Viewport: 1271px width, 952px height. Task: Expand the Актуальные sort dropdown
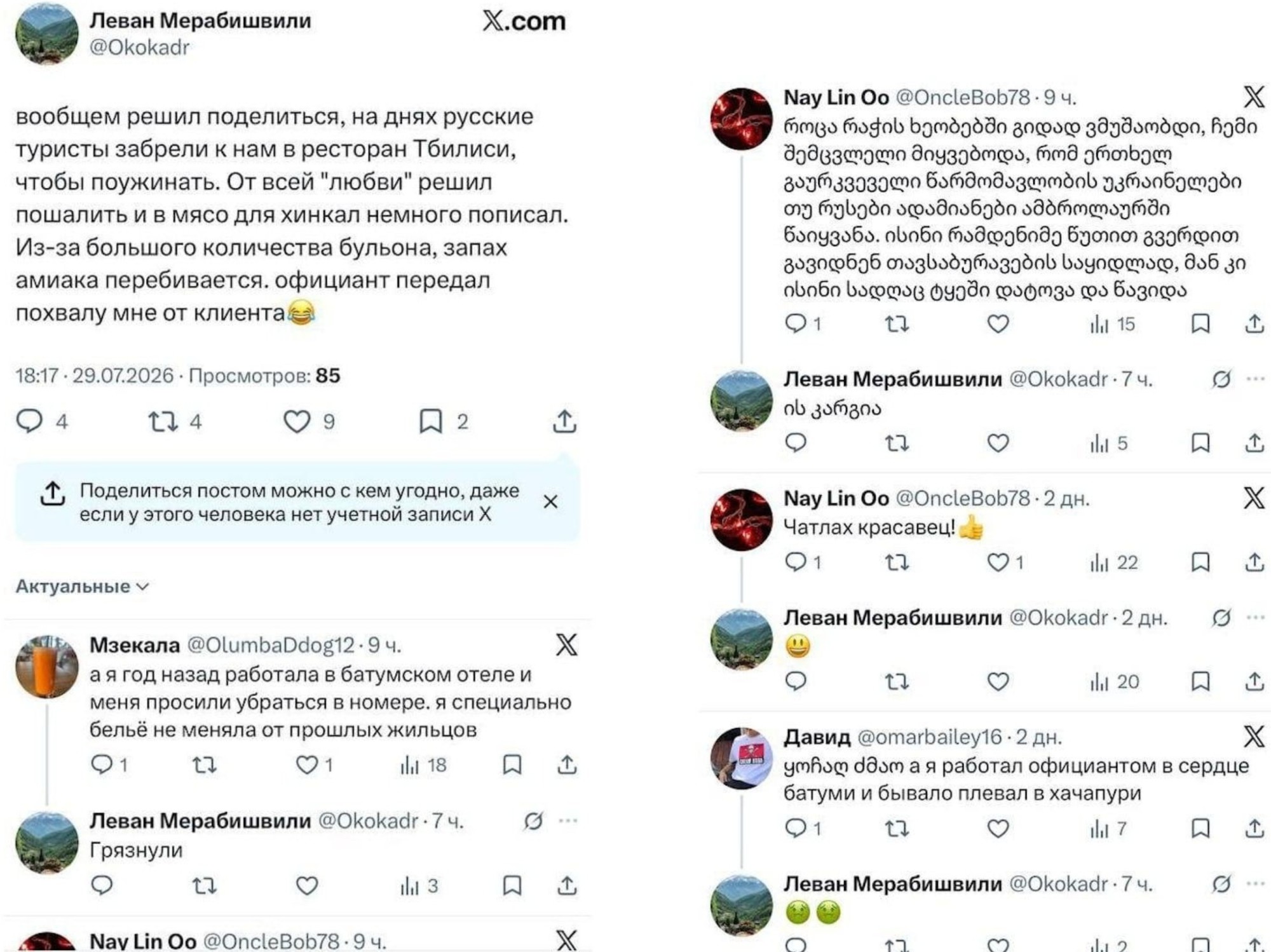tap(82, 586)
